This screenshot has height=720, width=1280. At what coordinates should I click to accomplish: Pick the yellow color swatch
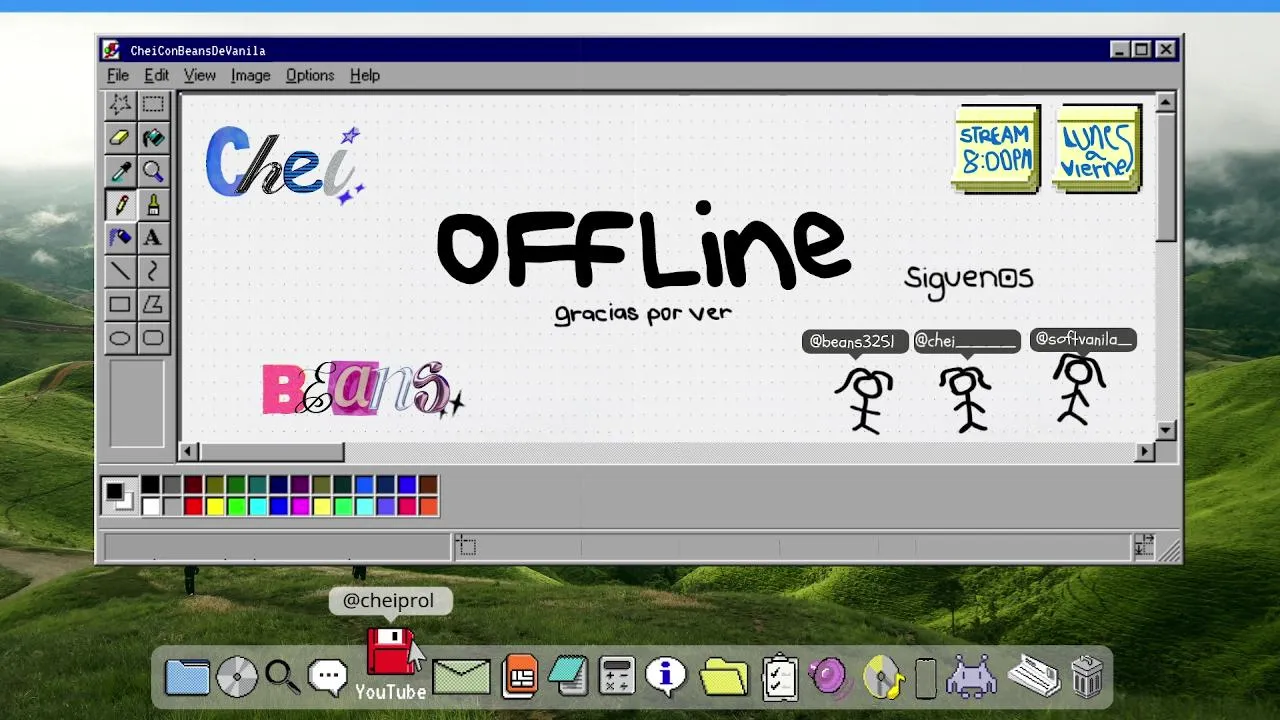point(214,506)
